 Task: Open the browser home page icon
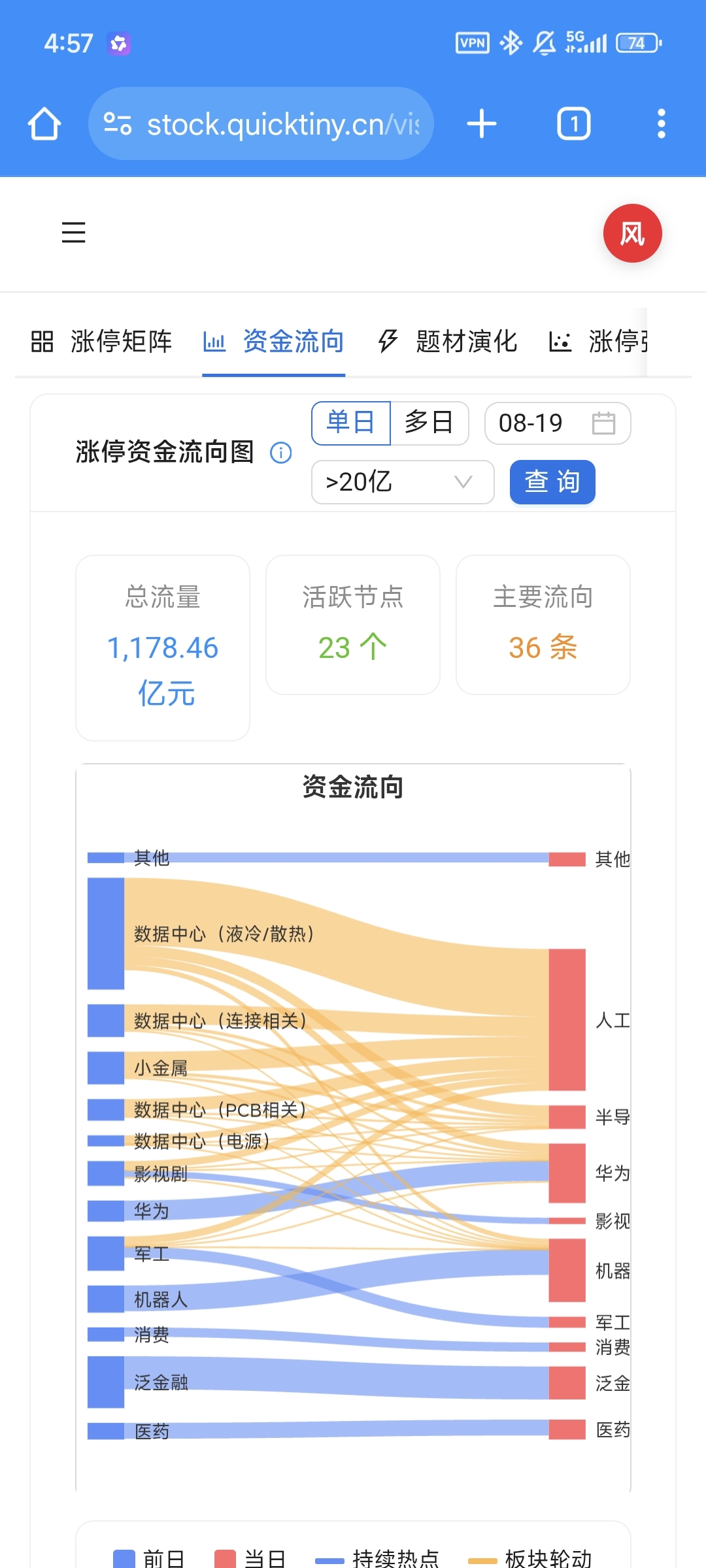pyautogui.click(x=44, y=123)
